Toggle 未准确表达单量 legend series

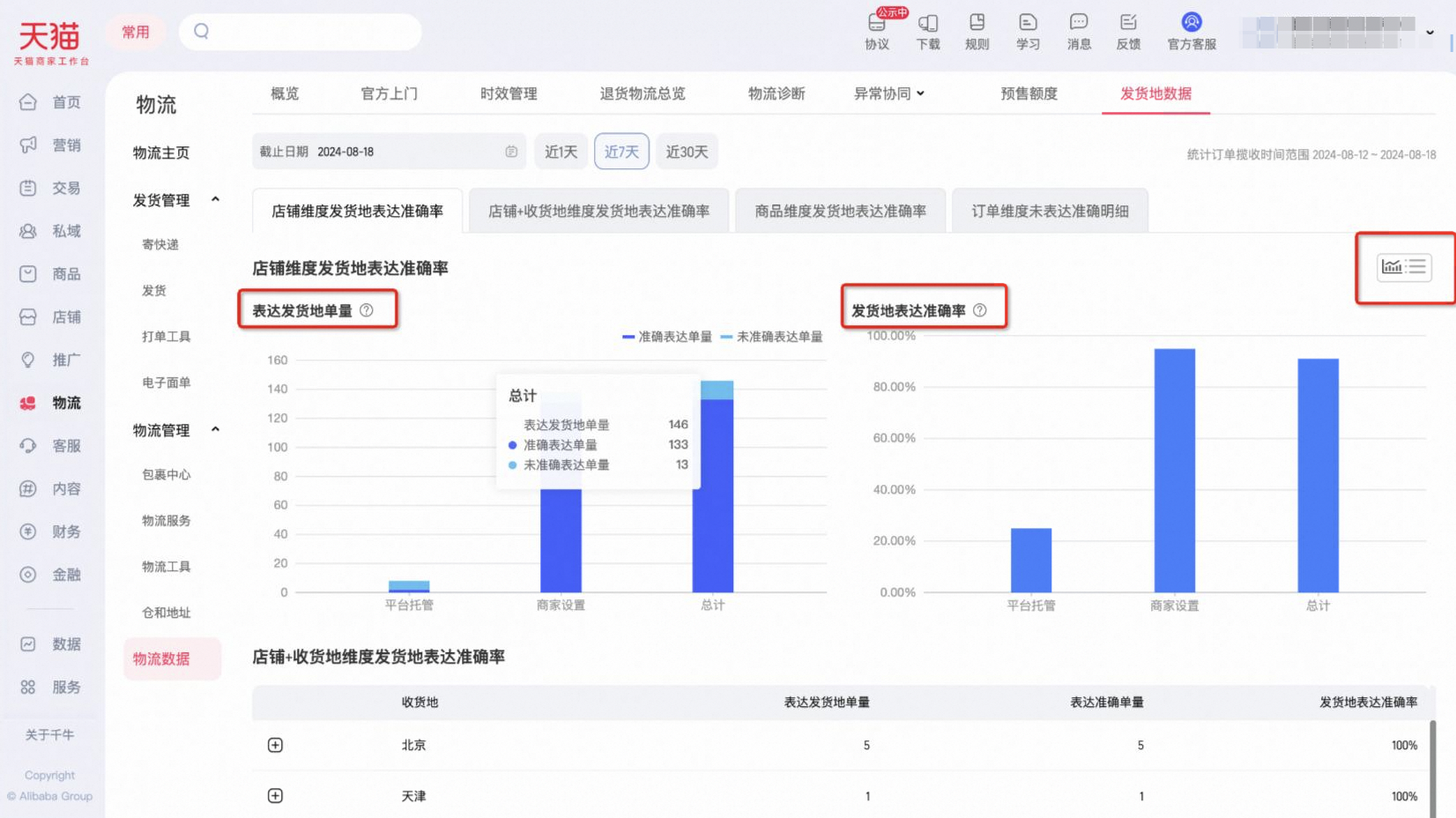[771, 337]
